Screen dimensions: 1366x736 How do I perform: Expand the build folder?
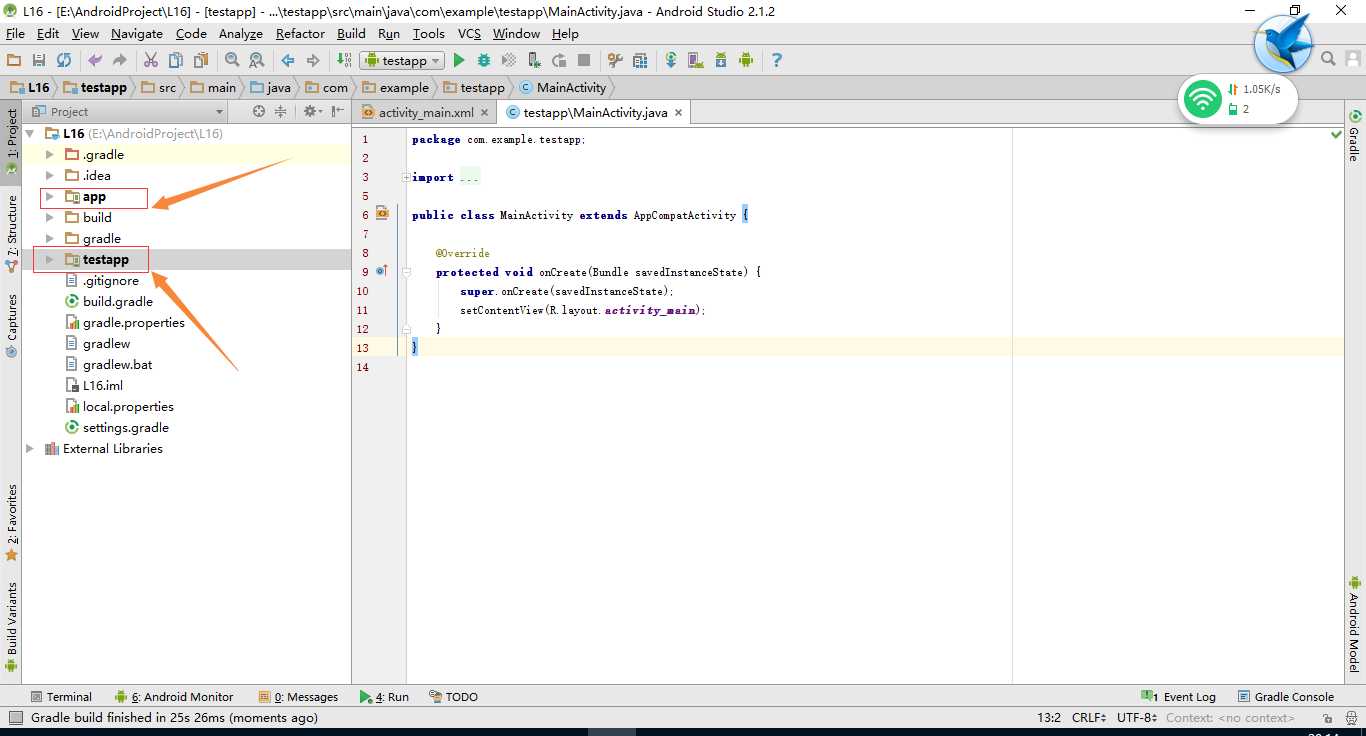click(x=50, y=218)
